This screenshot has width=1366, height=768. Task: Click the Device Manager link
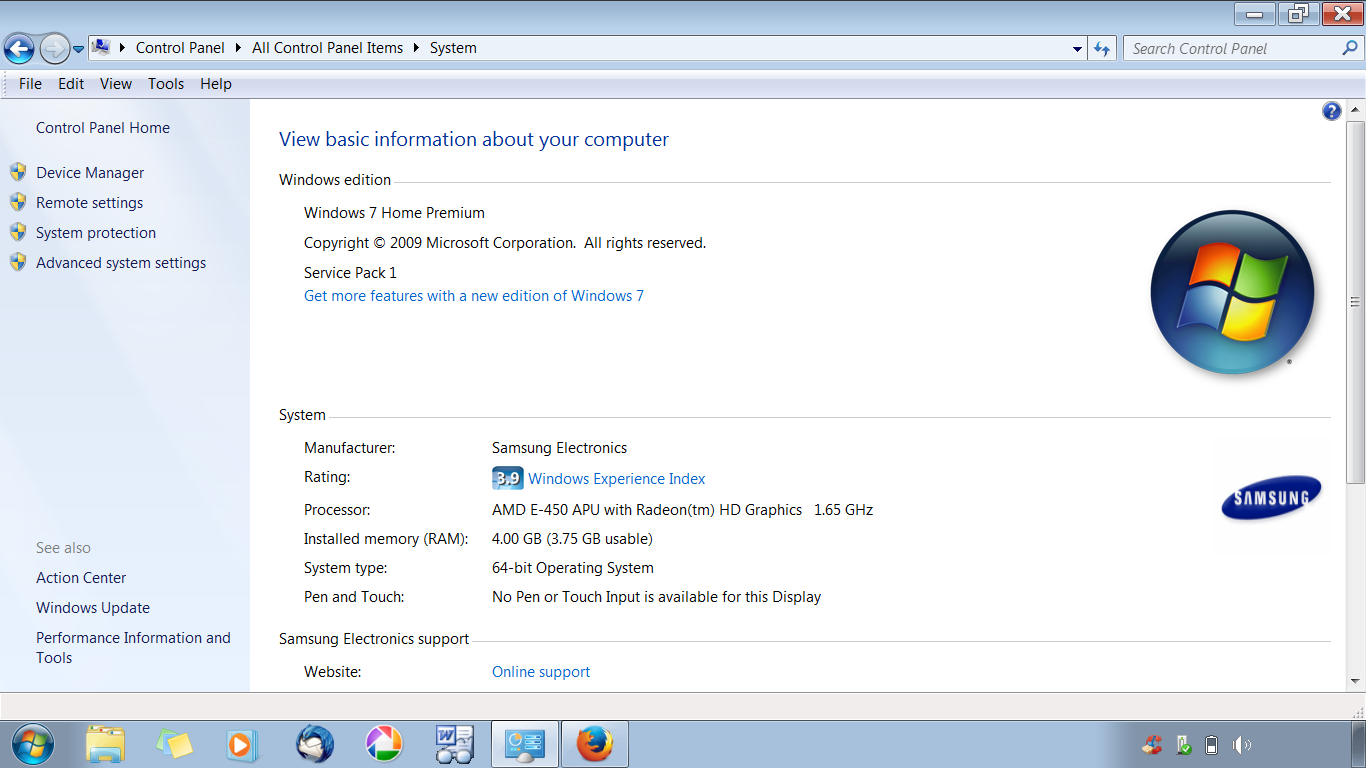[90, 173]
